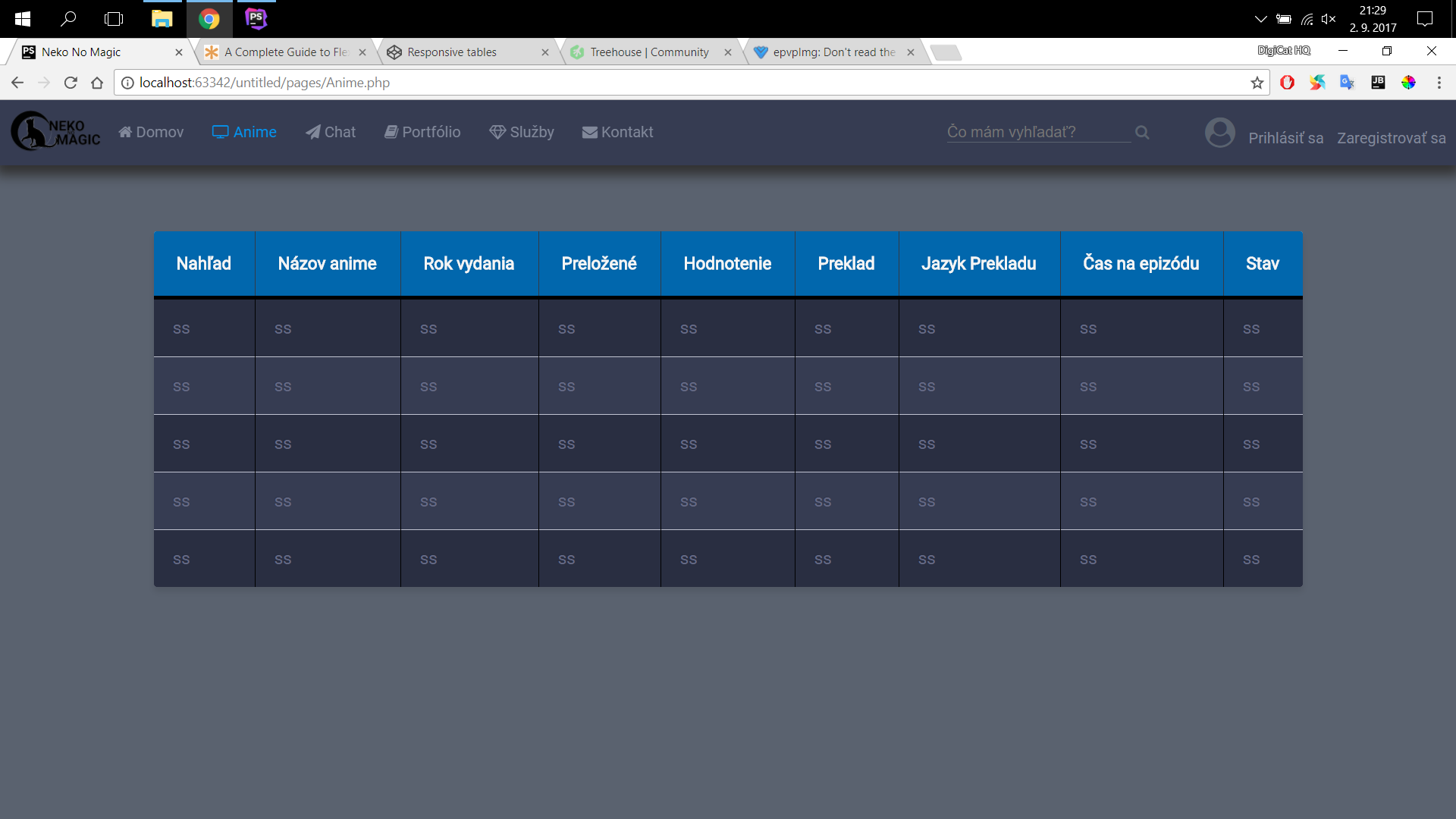1456x819 pixels.
Task: Switch to Responsive tables tab
Action: point(452,52)
